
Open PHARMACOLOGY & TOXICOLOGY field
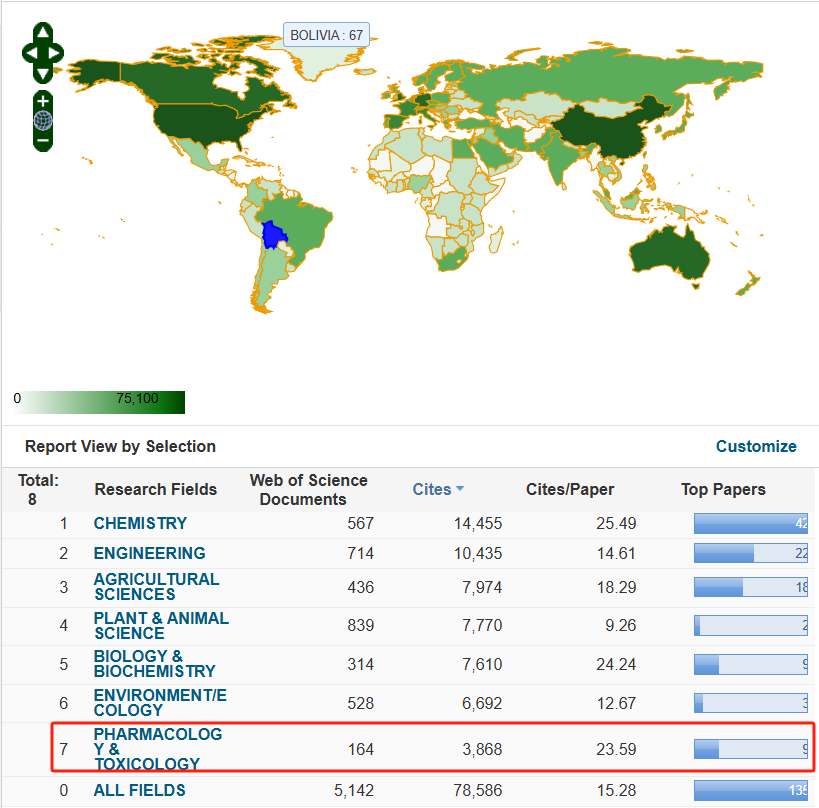[157, 749]
